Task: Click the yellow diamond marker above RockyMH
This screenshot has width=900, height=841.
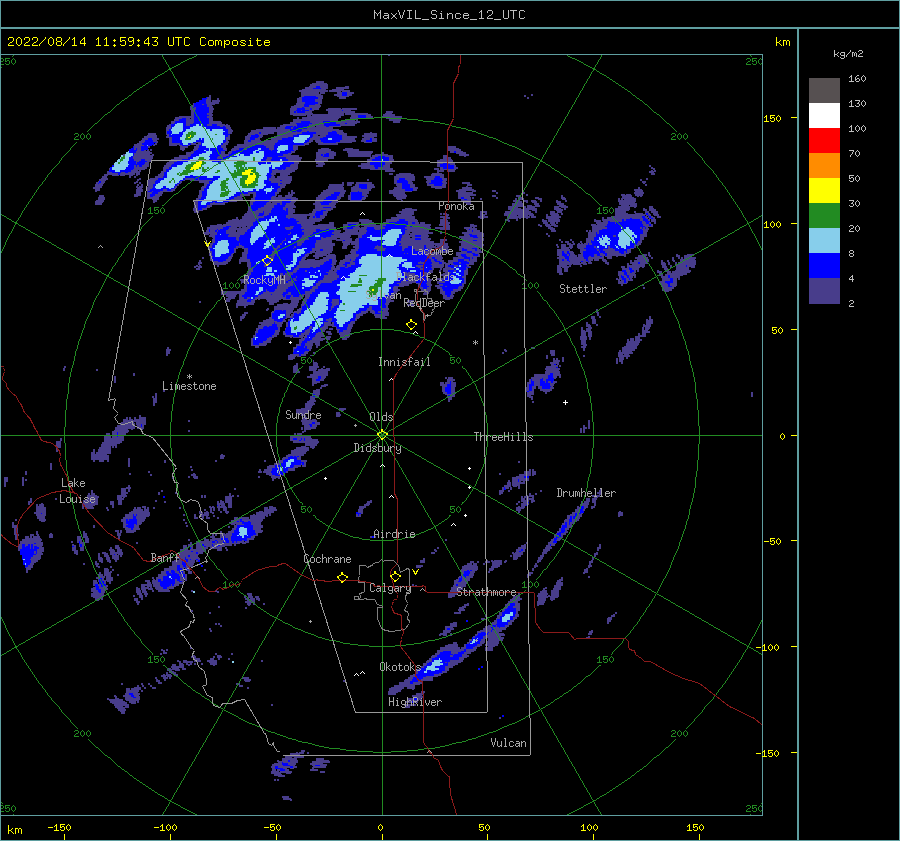Action: click(267, 261)
